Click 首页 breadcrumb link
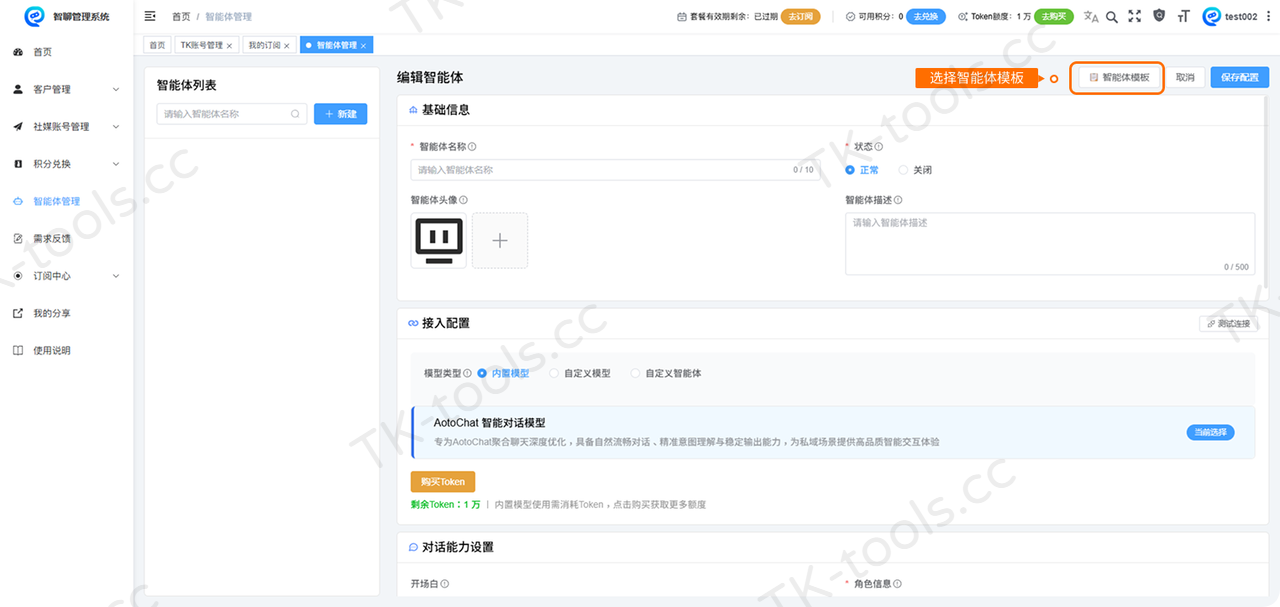Screen dimensions: 1280x607 (x=181, y=17)
